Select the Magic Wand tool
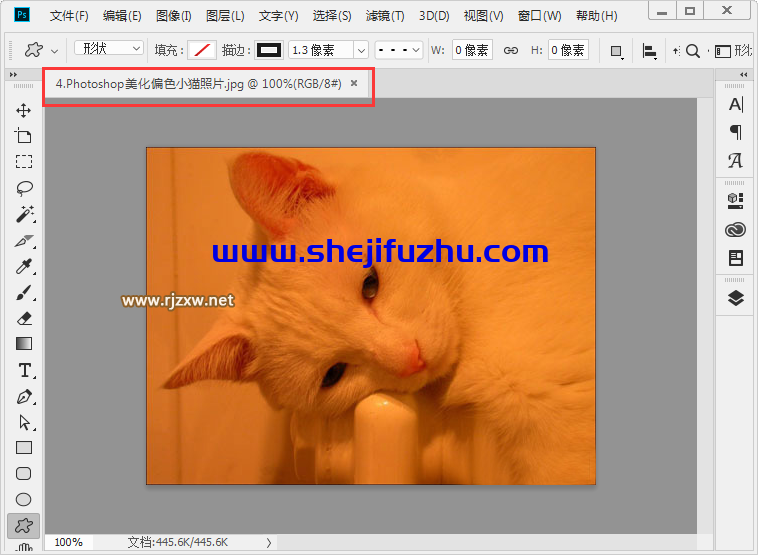Screen dimensions: 758x555 (24, 214)
